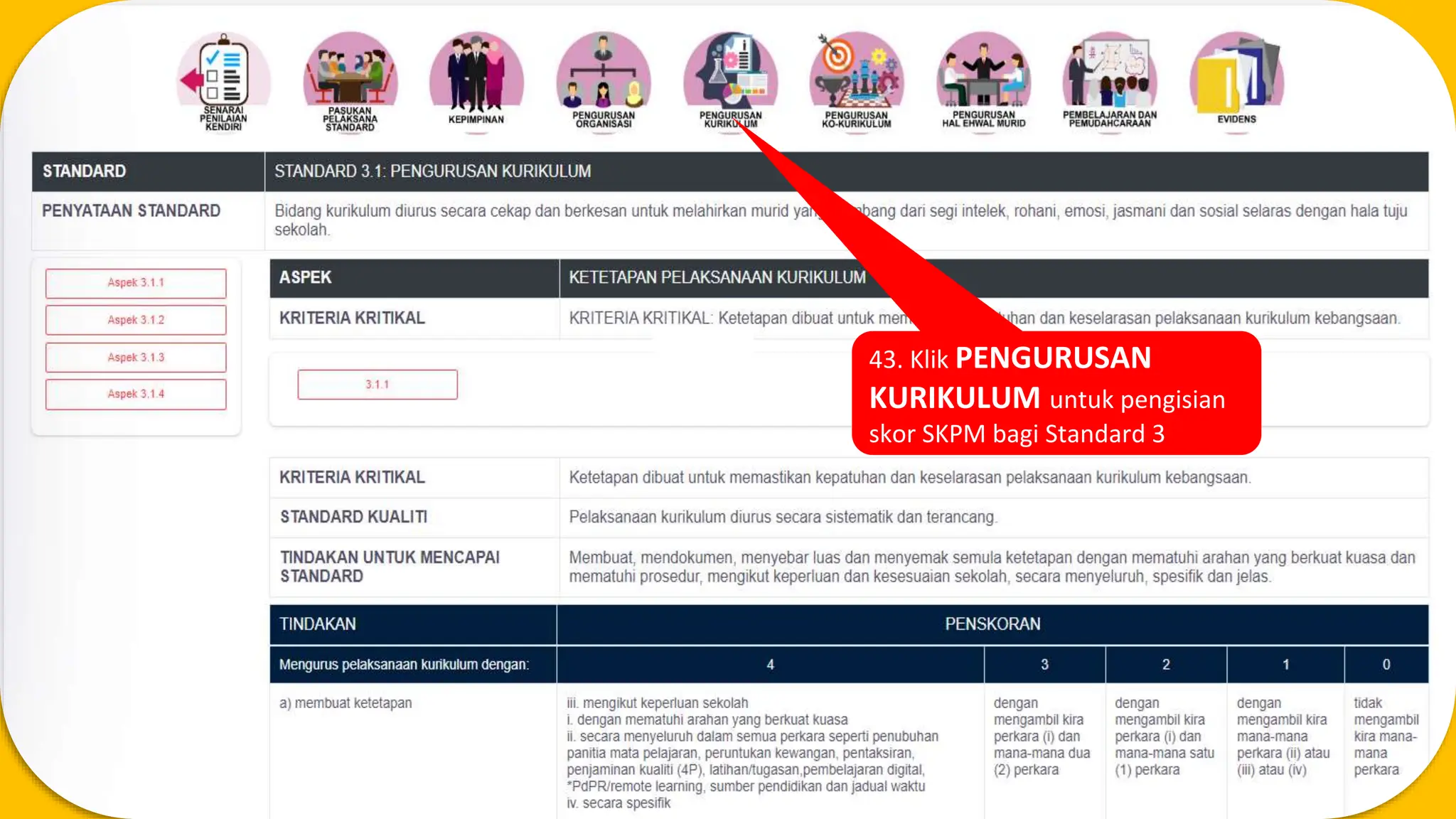
Task: Open the Evidens folder icon
Action: 1236,78
